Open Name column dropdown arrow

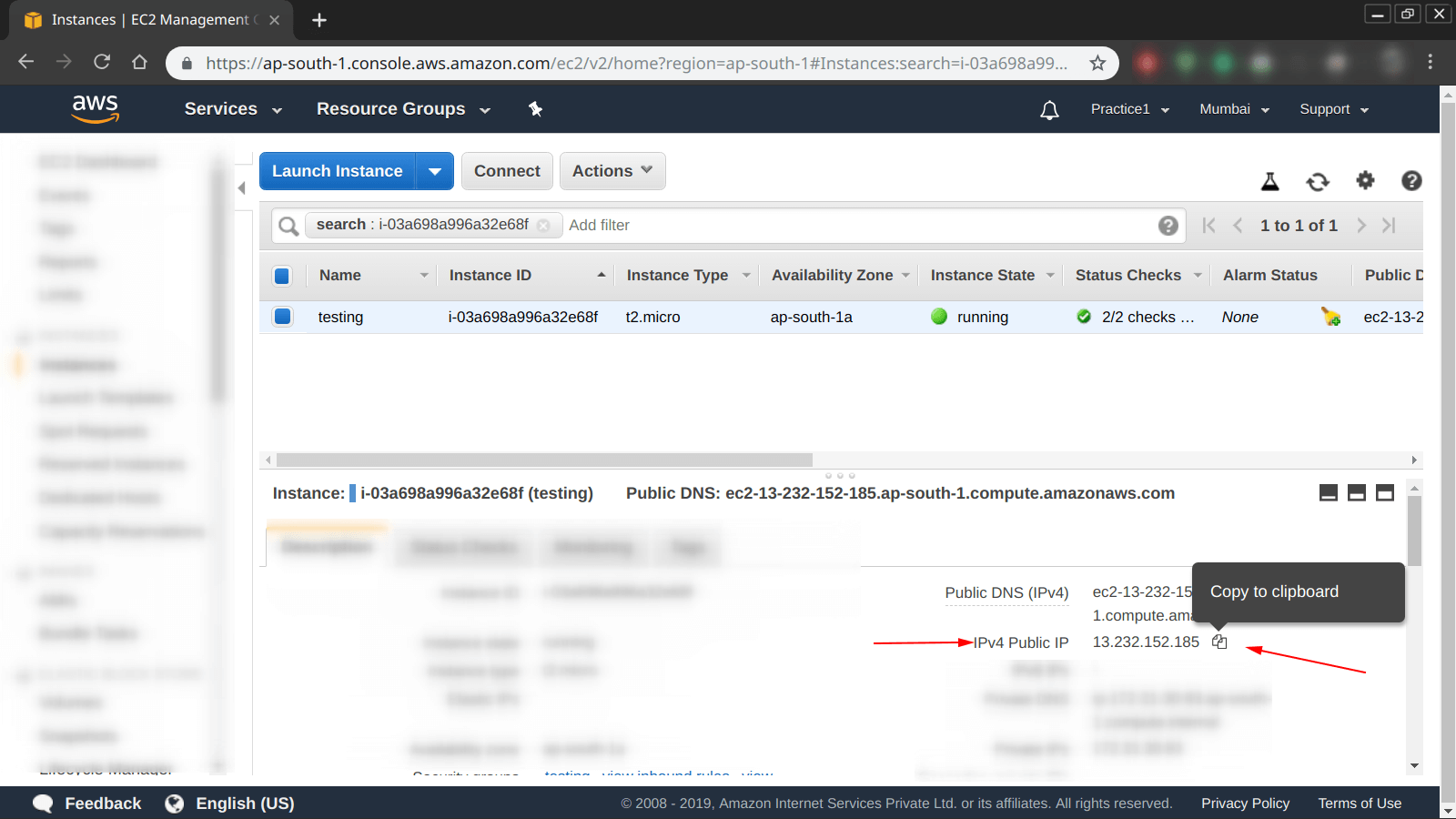(x=424, y=276)
